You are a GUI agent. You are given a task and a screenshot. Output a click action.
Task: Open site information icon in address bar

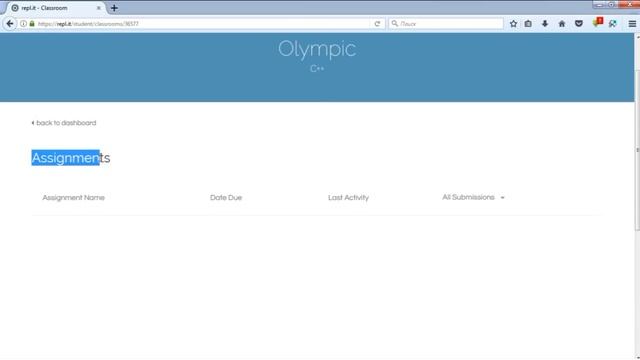tap(23, 24)
